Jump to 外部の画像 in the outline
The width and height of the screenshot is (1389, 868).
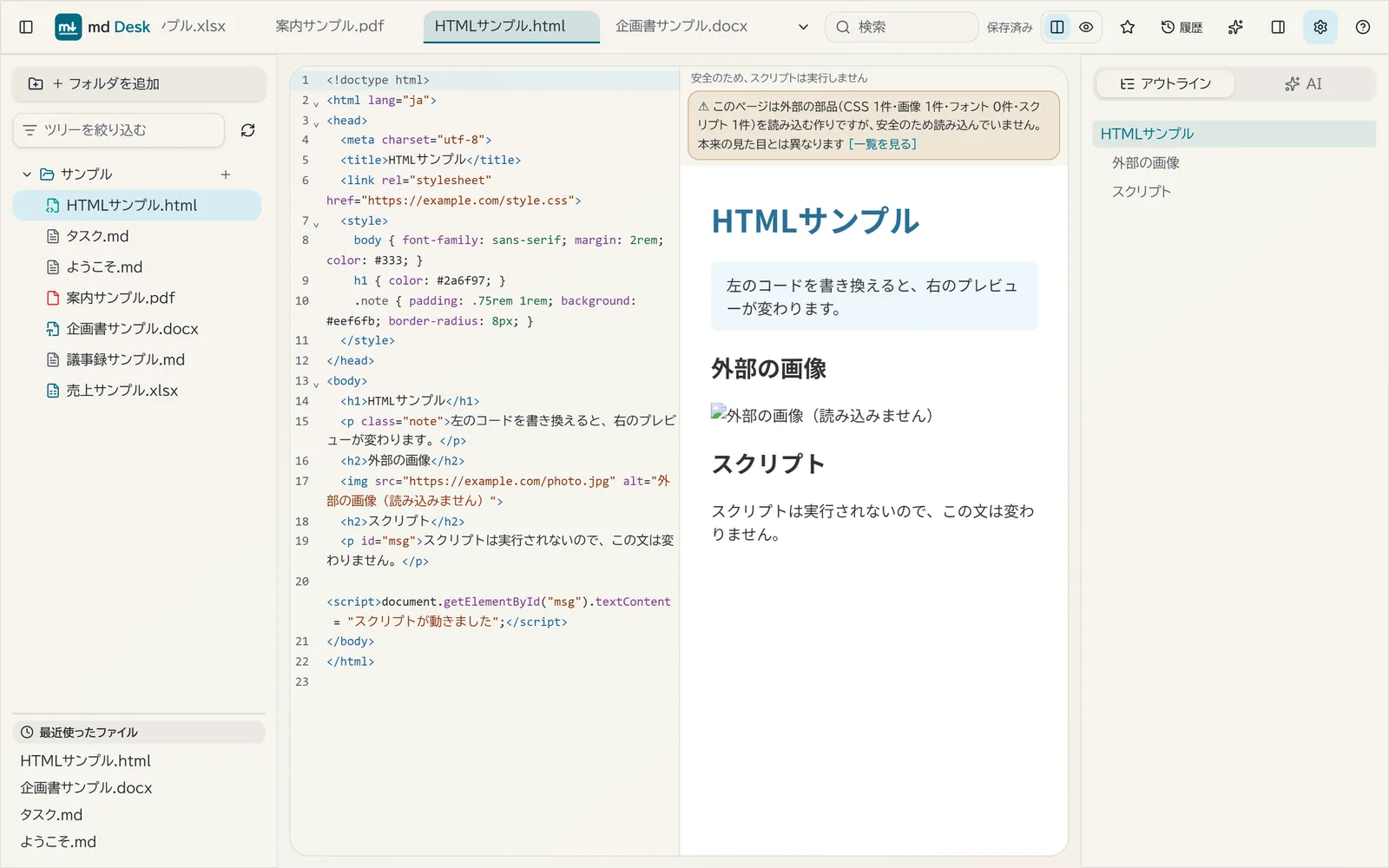click(1146, 163)
